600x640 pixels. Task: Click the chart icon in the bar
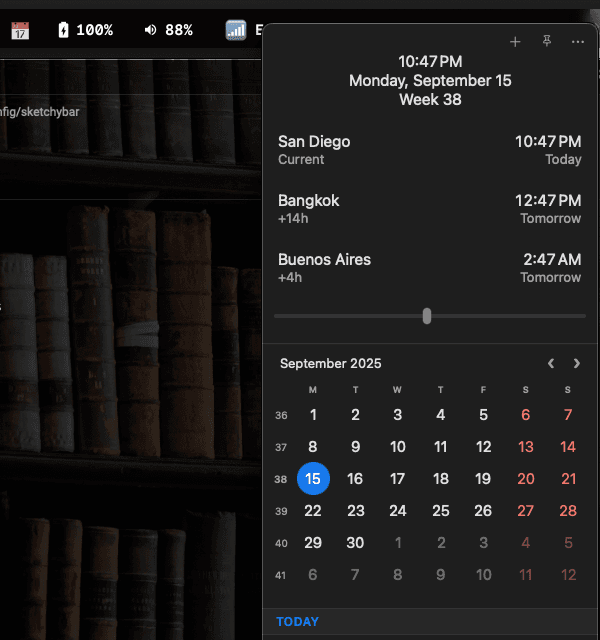[236, 30]
